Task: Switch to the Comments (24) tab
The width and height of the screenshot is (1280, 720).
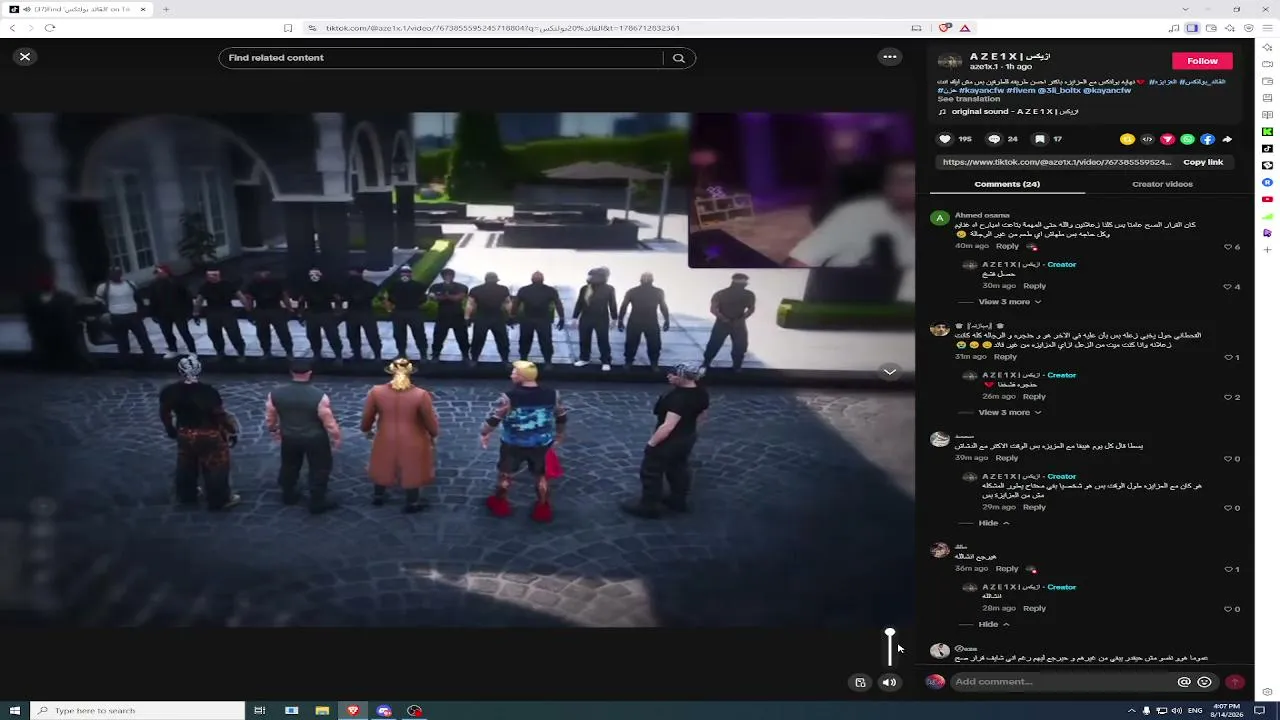Action: click(x=1007, y=184)
